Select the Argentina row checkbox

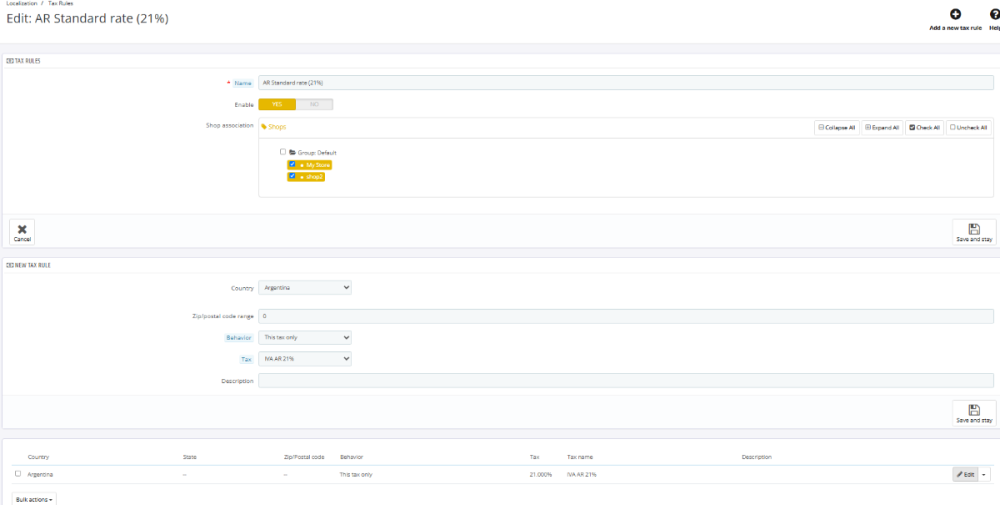(x=18, y=474)
